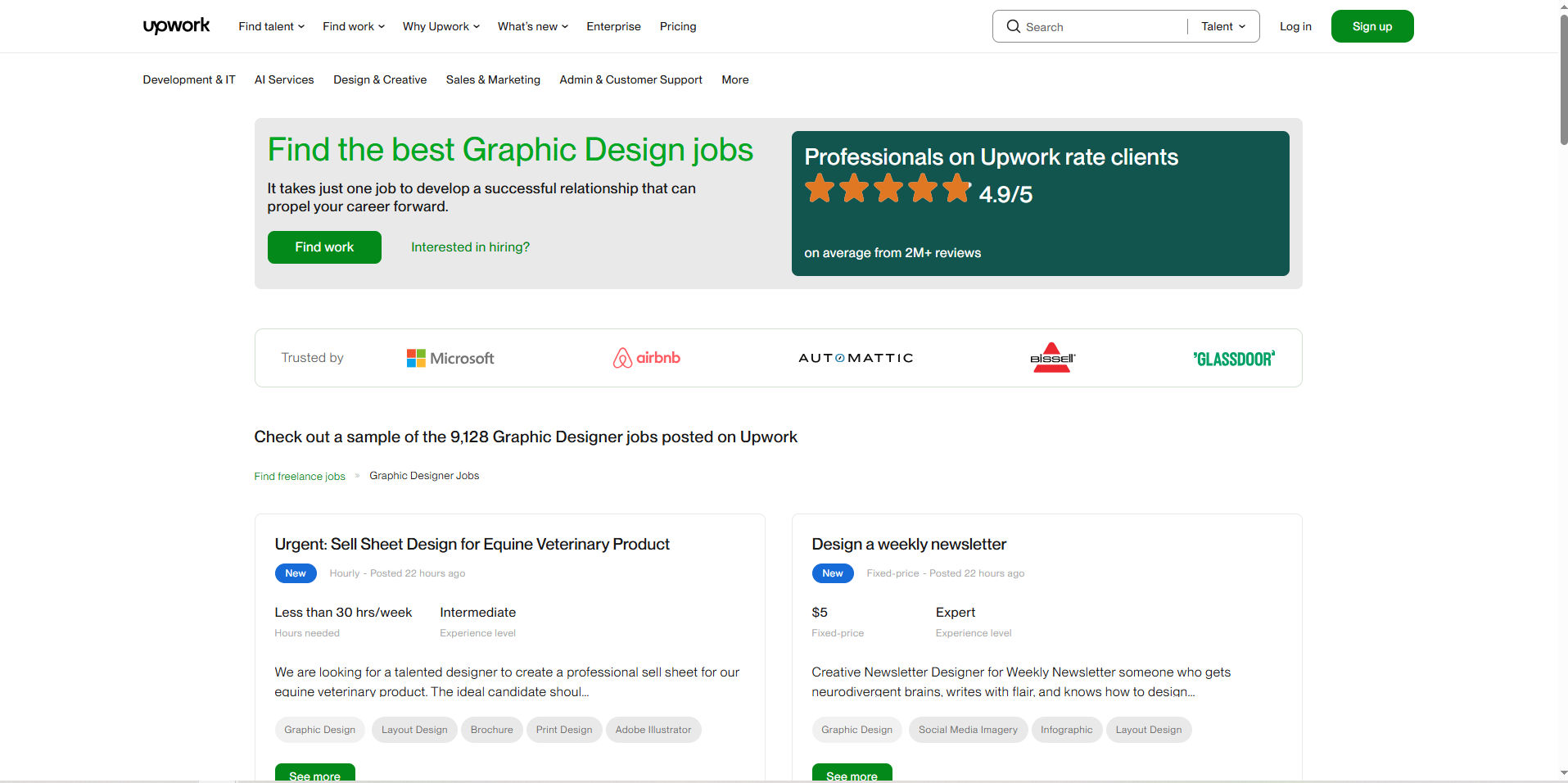
Task: Click the Pricing menu item
Action: [x=677, y=26]
